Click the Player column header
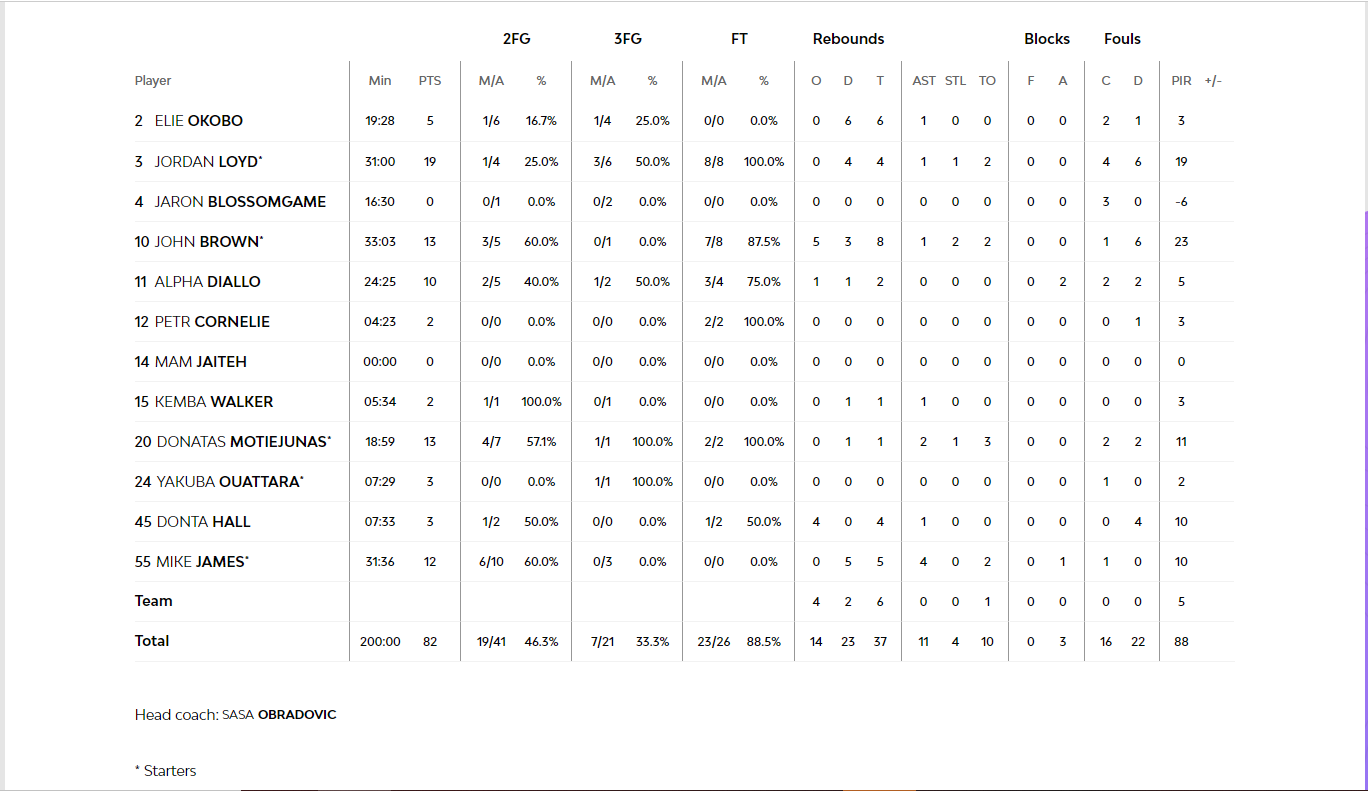Screen dimensions: 1368x791 [x=153, y=81]
